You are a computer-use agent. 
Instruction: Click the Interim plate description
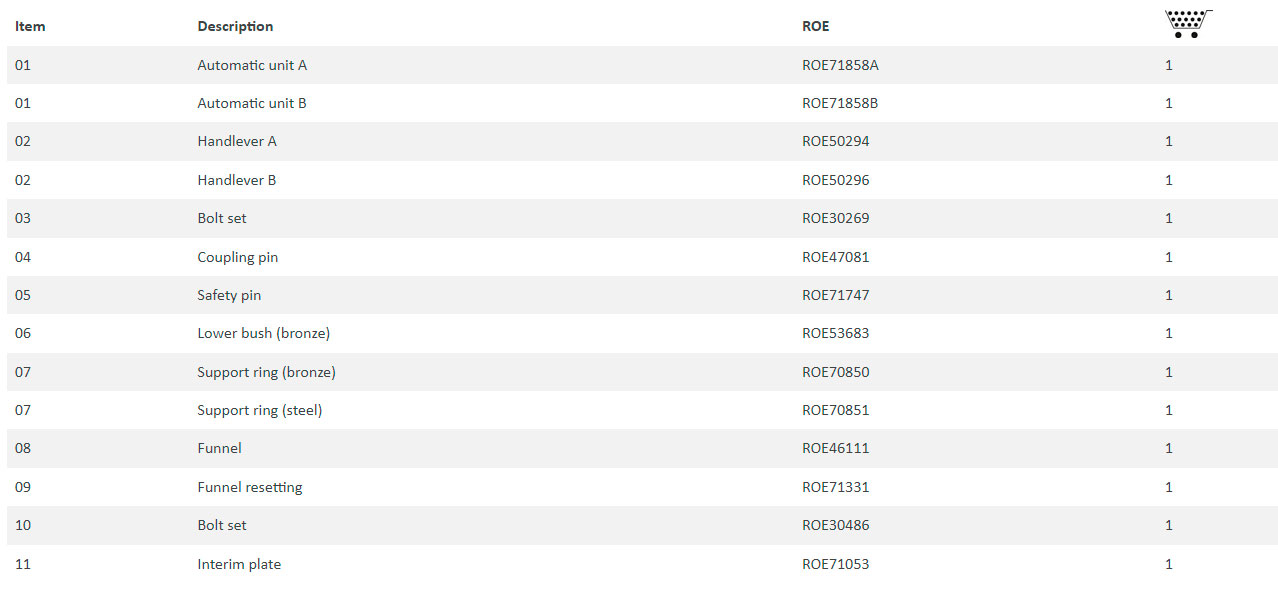tap(239, 564)
